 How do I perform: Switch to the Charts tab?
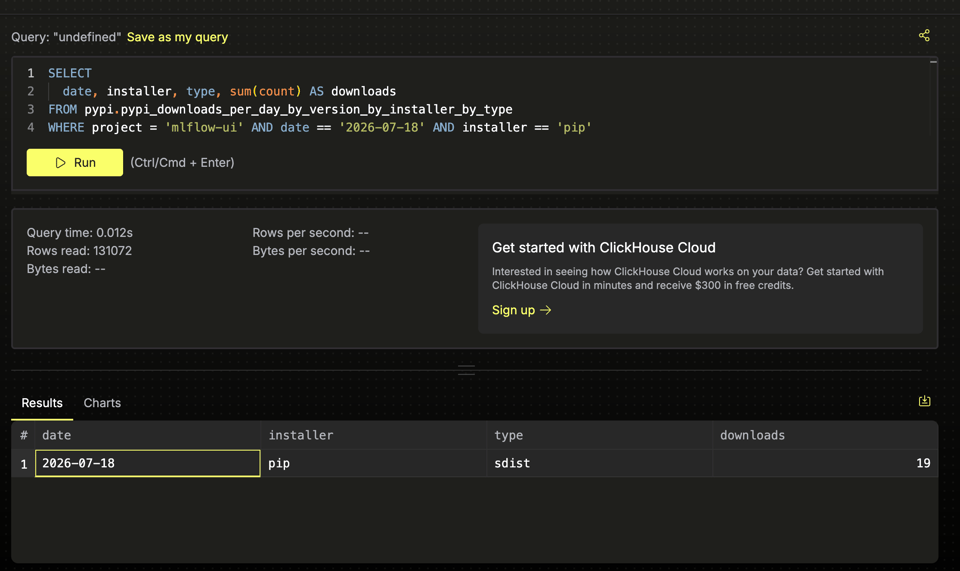tap(102, 403)
